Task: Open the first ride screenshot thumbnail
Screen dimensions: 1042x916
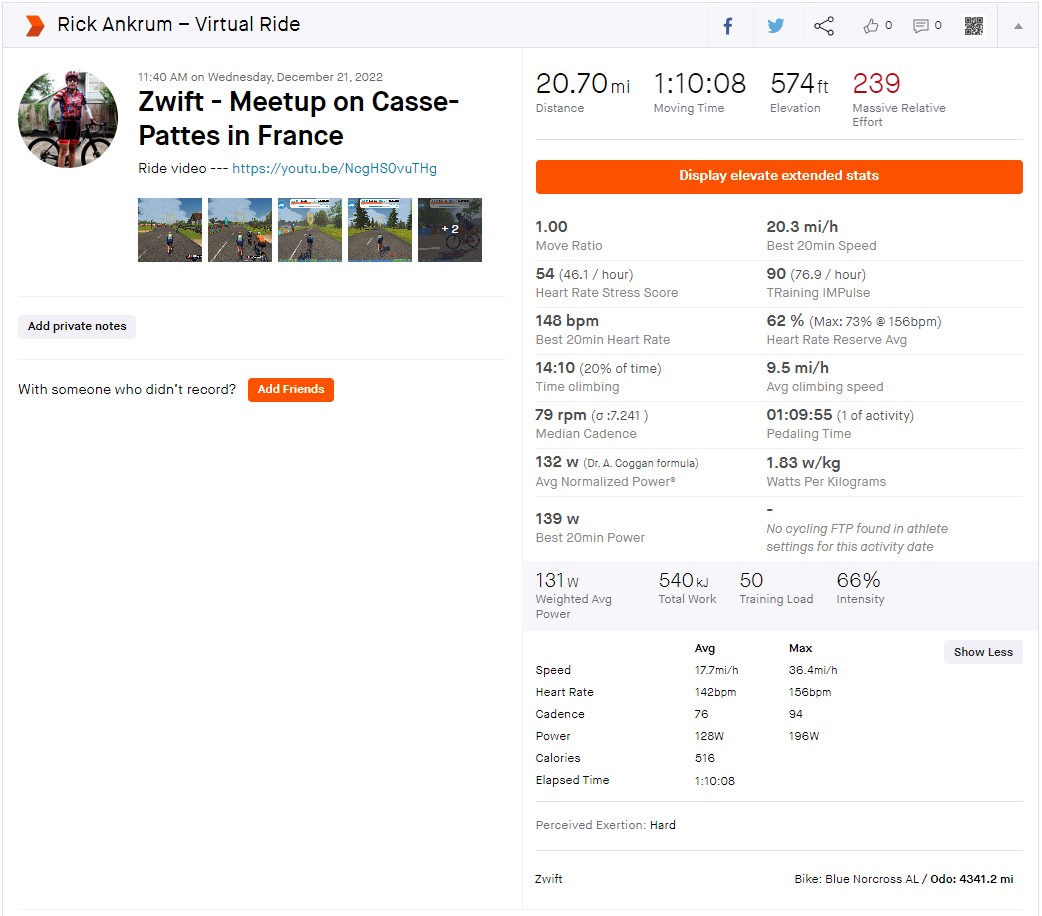Action: [x=169, y=230]
